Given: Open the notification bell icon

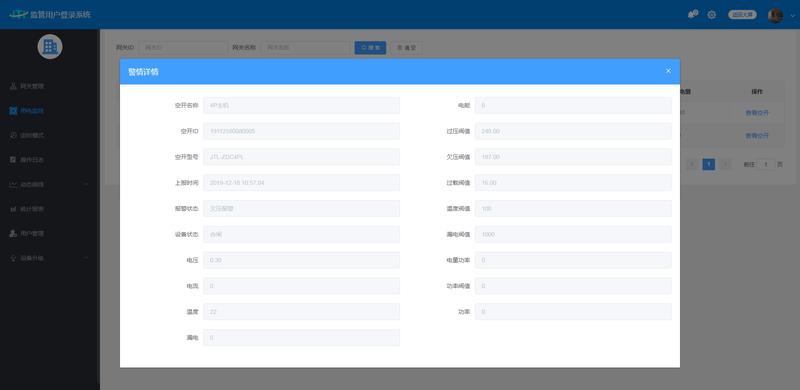Looking at the screenshot, I should [691, 15].
